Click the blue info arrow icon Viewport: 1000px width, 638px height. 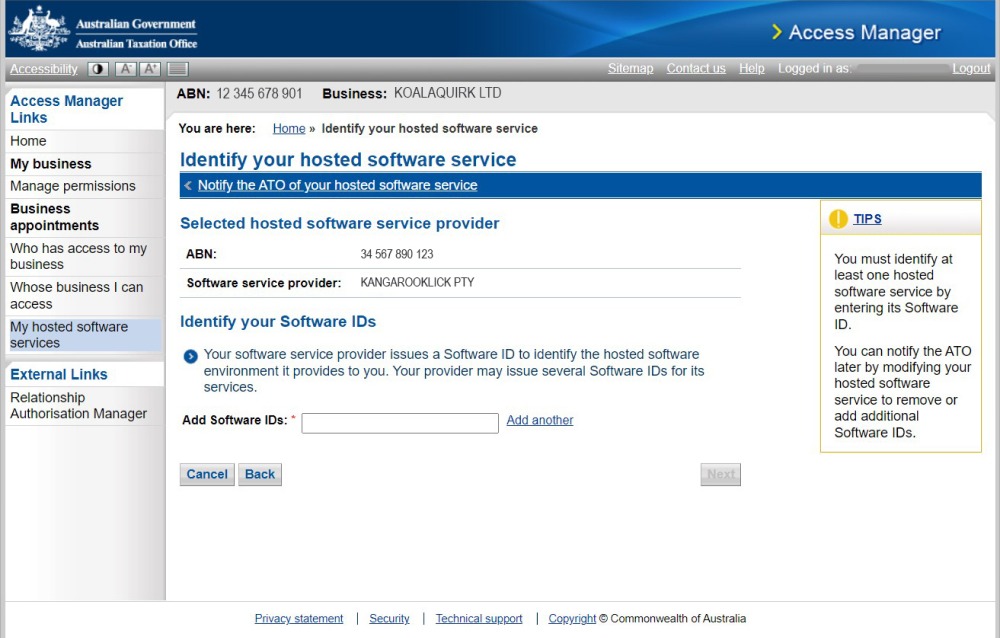click(190, 356)
